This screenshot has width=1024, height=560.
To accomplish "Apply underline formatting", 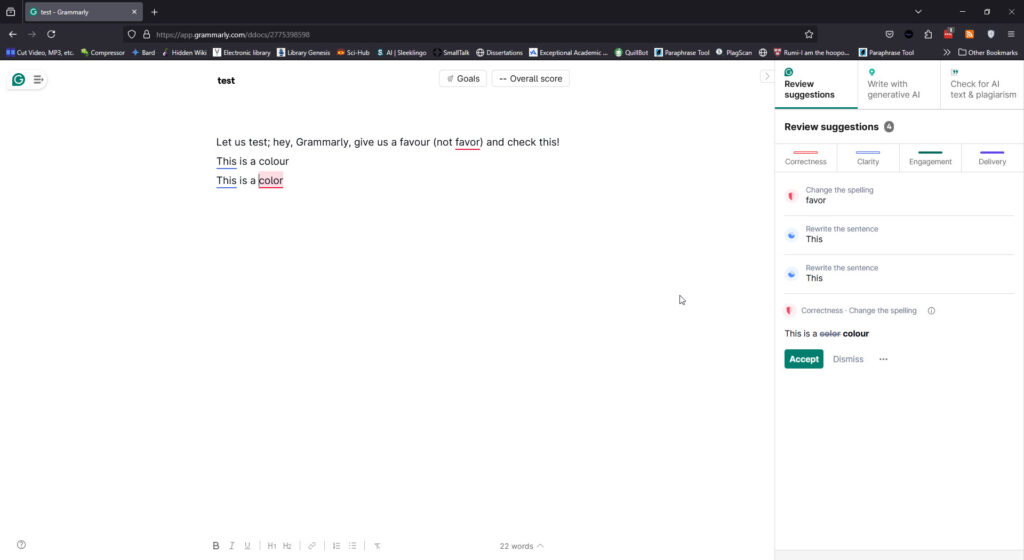I will pyautogui.click(x=248, y=546).
